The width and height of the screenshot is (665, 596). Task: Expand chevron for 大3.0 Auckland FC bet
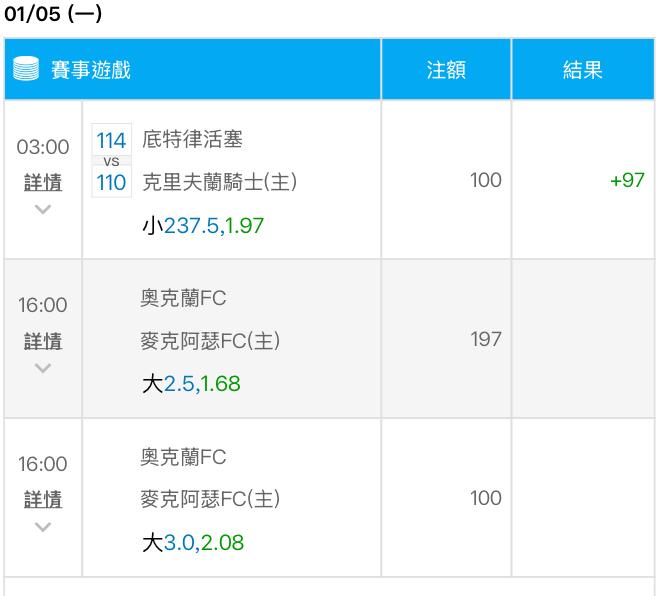(x=43, y=526)
